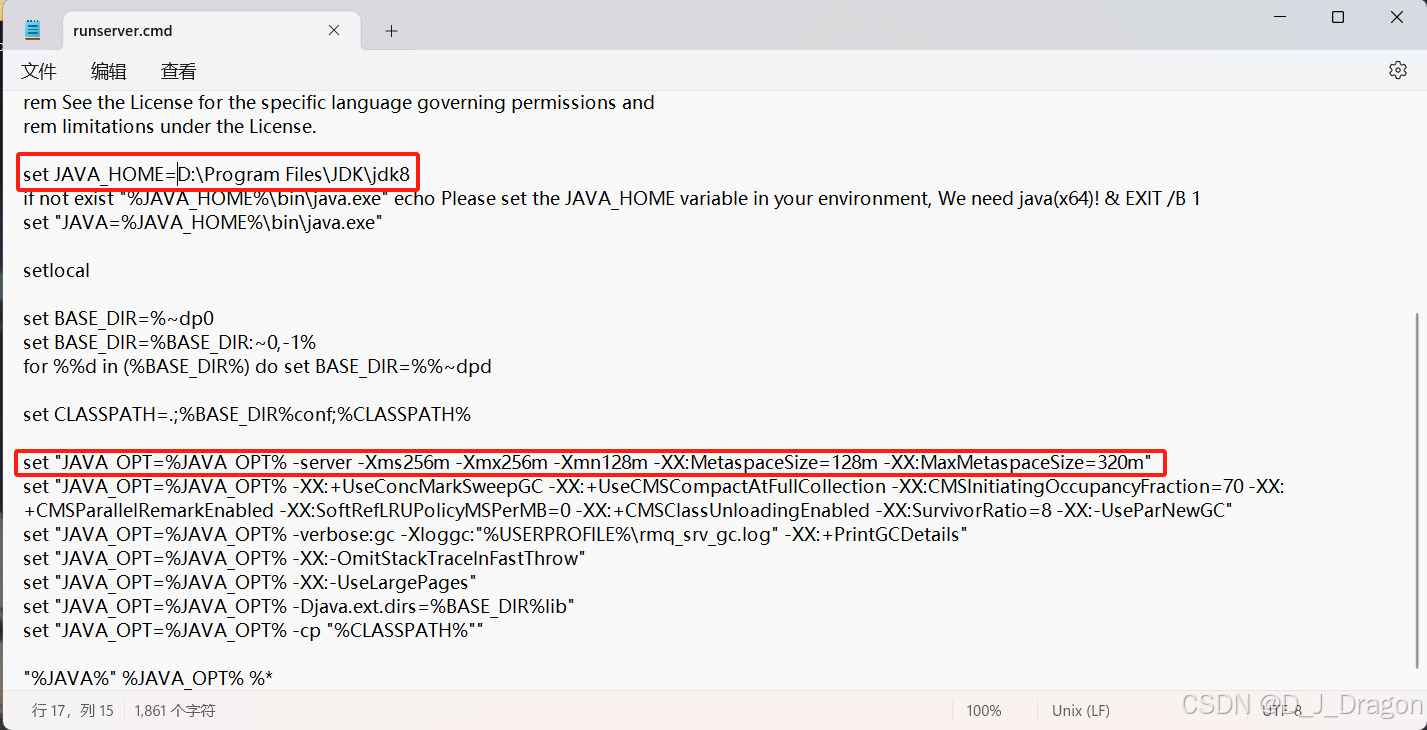
Task: Click the line "set BASE_DIR=%~dp0"
Action: pos(119,319)
